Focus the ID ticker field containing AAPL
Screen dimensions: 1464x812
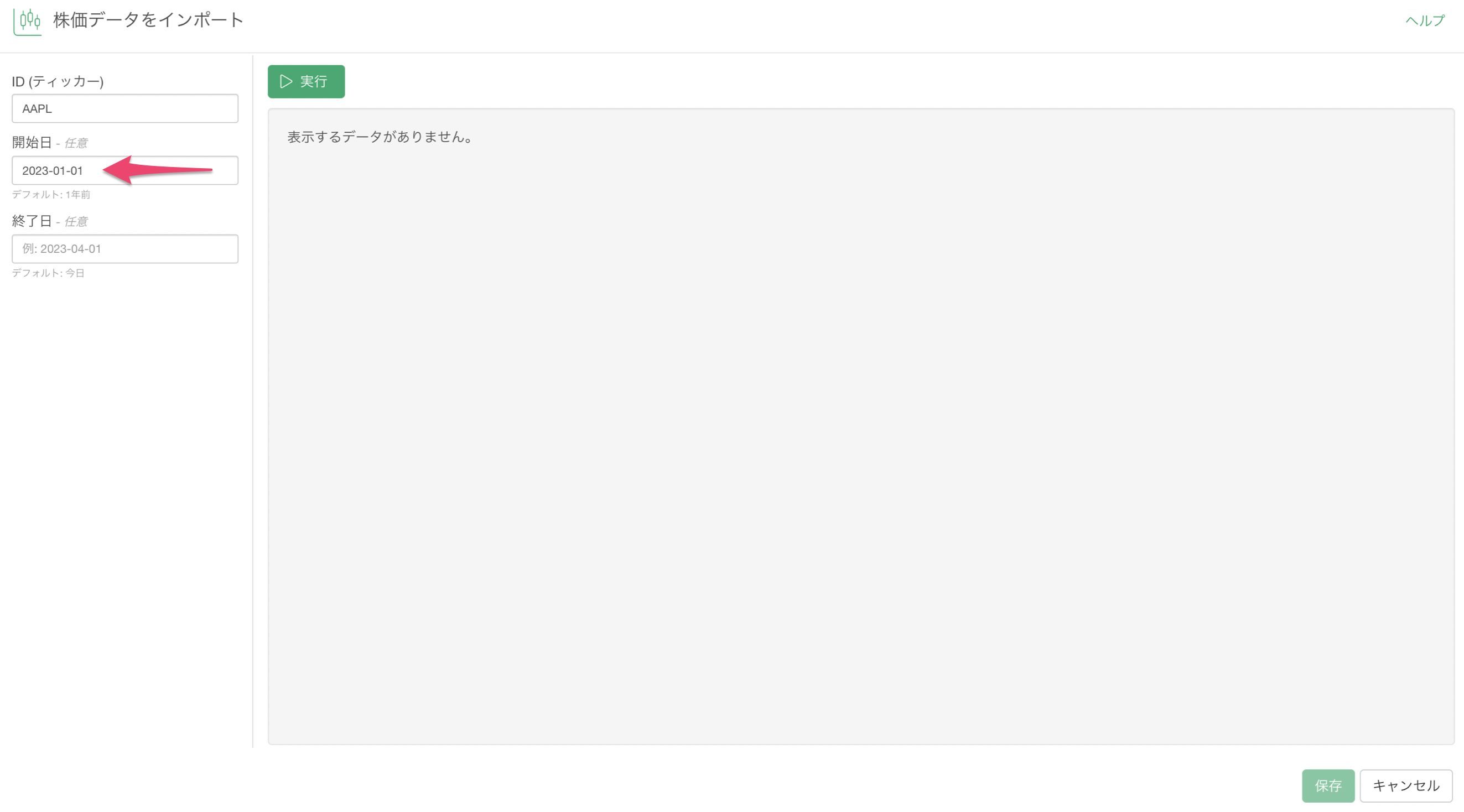point(125,108)
